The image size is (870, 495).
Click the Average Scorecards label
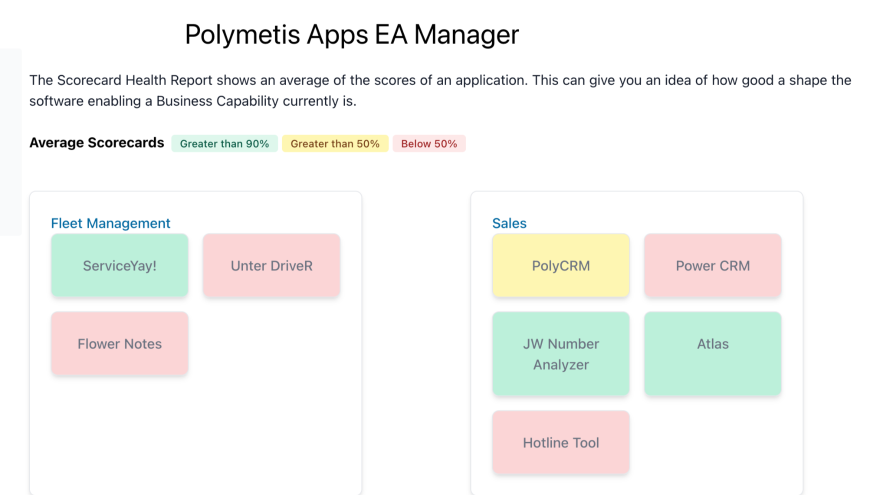click(x=97, y=143)
